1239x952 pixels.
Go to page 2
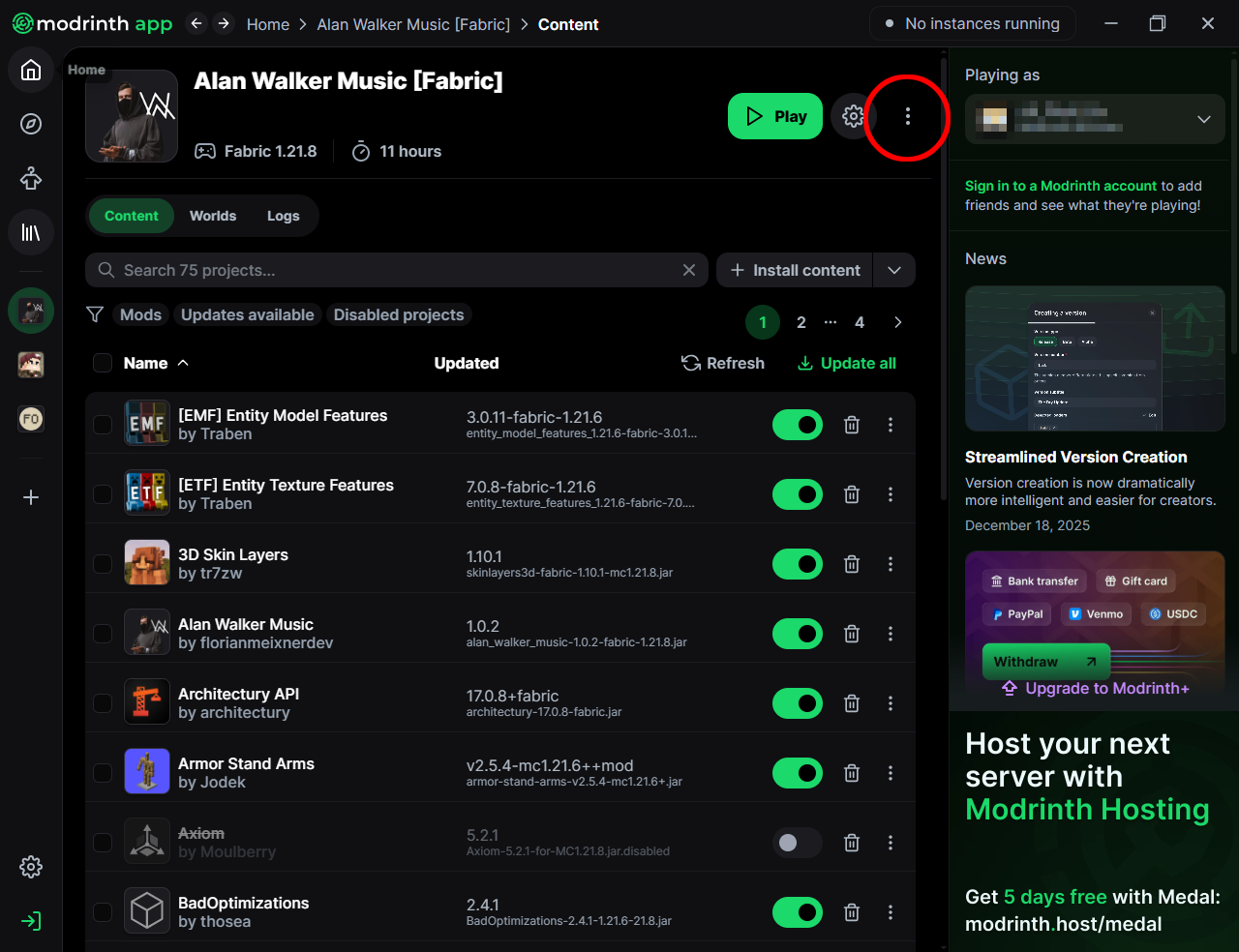click(x=801, y=322)
